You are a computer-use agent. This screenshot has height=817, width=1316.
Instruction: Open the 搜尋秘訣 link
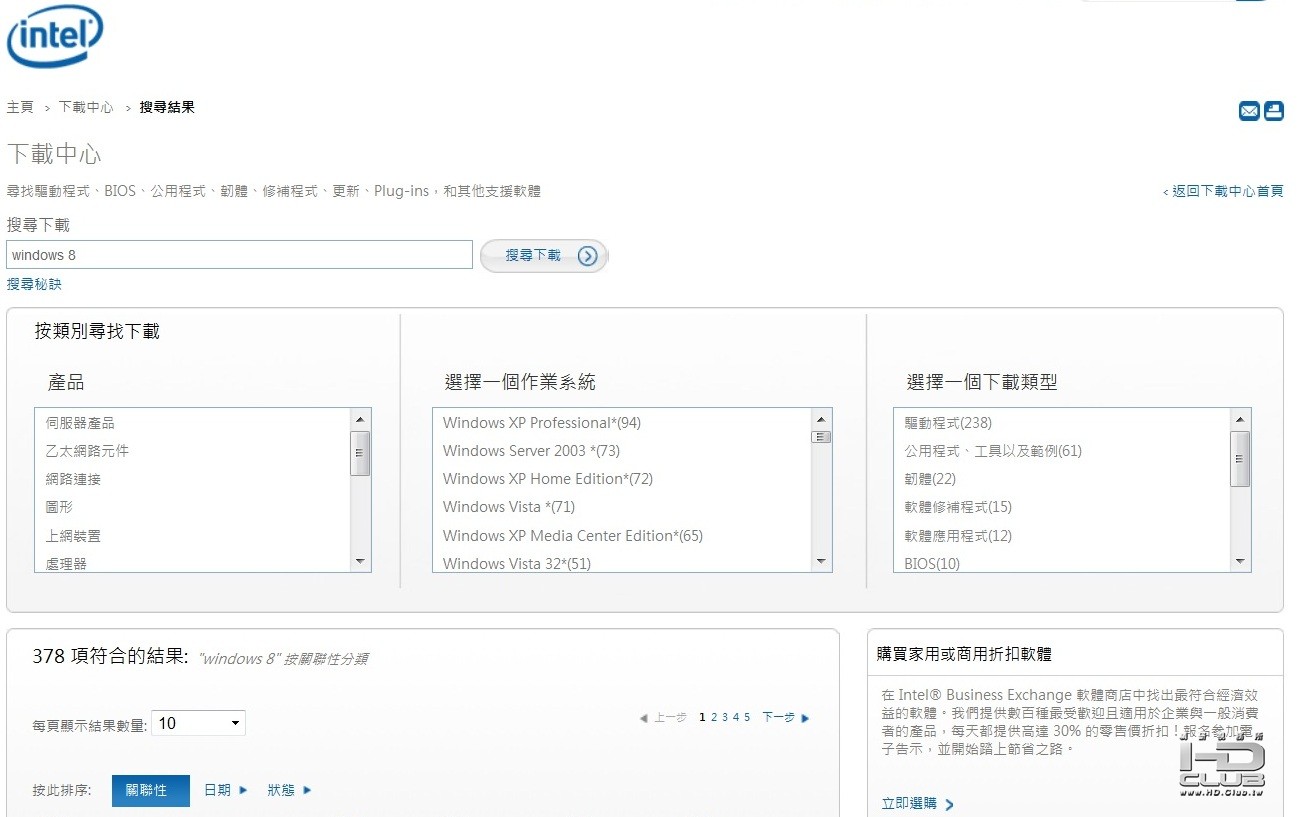tap(34, 284)
